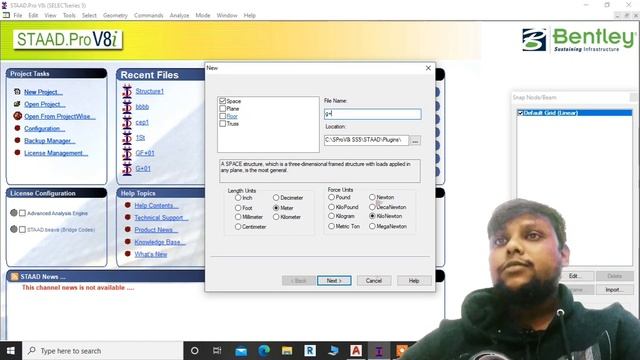
Task: Toggle the Space structure checkbox
Action: (222, 100)
